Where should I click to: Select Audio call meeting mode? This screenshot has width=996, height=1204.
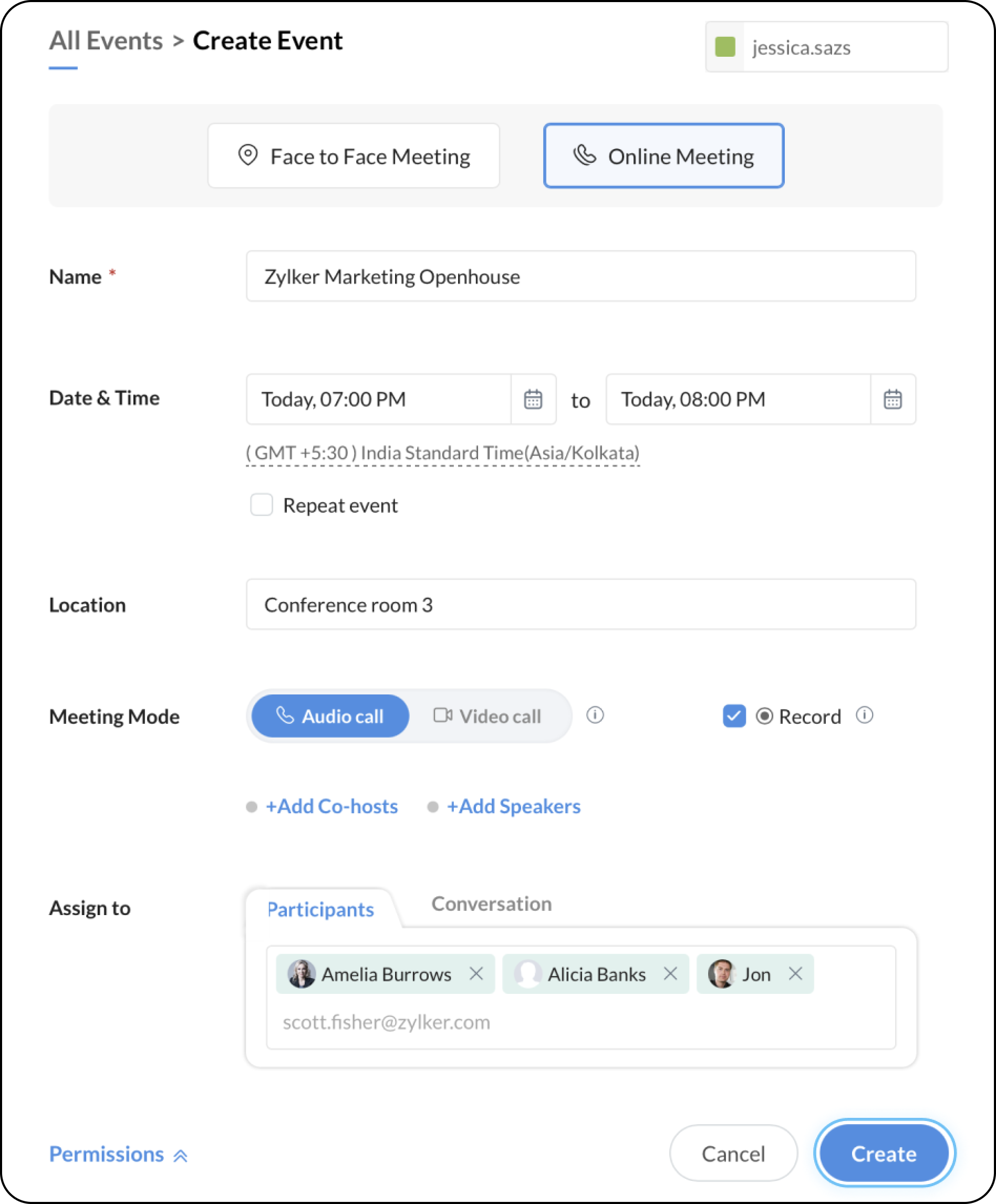[331, 716]
